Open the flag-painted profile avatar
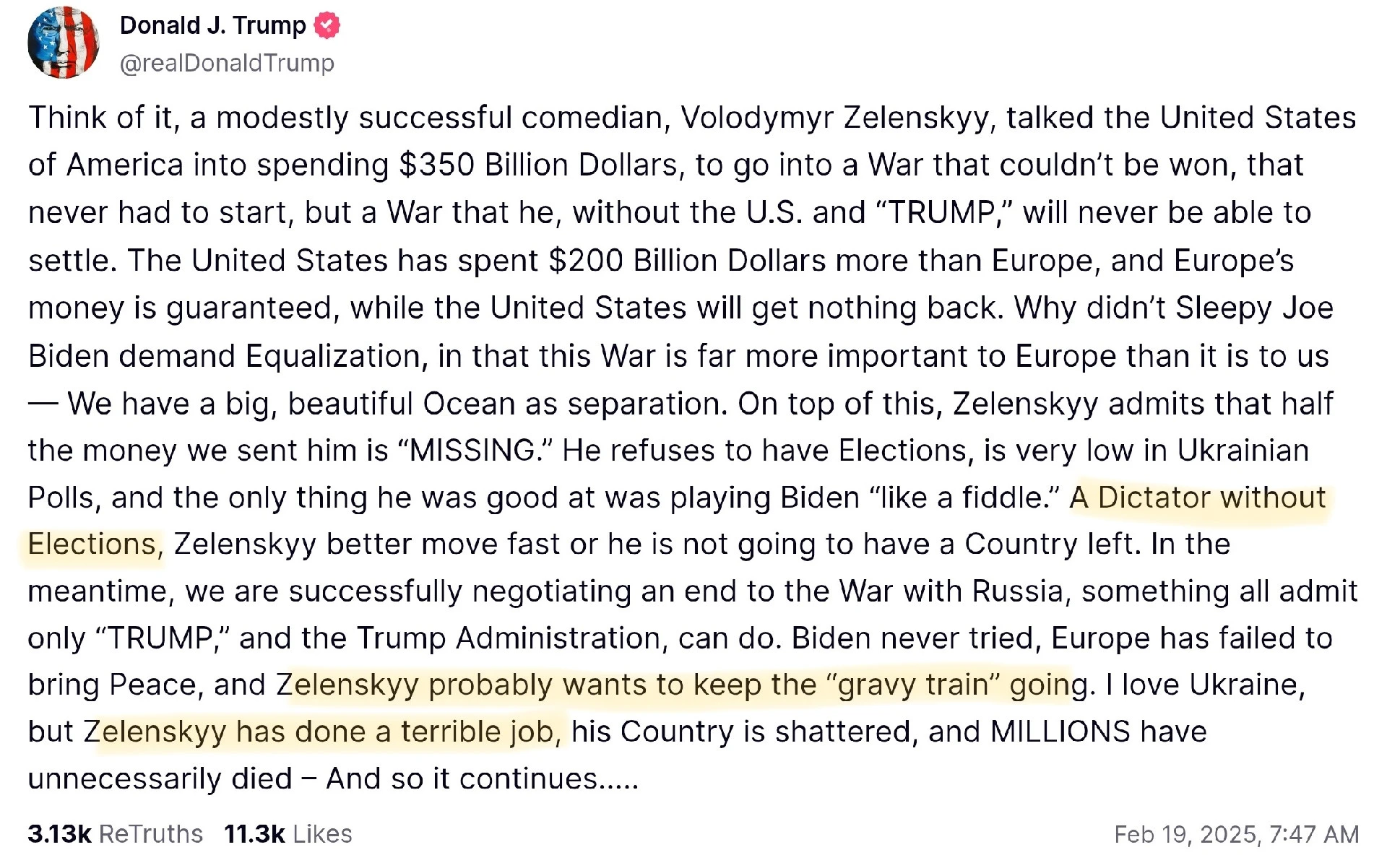The image size is (1387, 868). 64,43
